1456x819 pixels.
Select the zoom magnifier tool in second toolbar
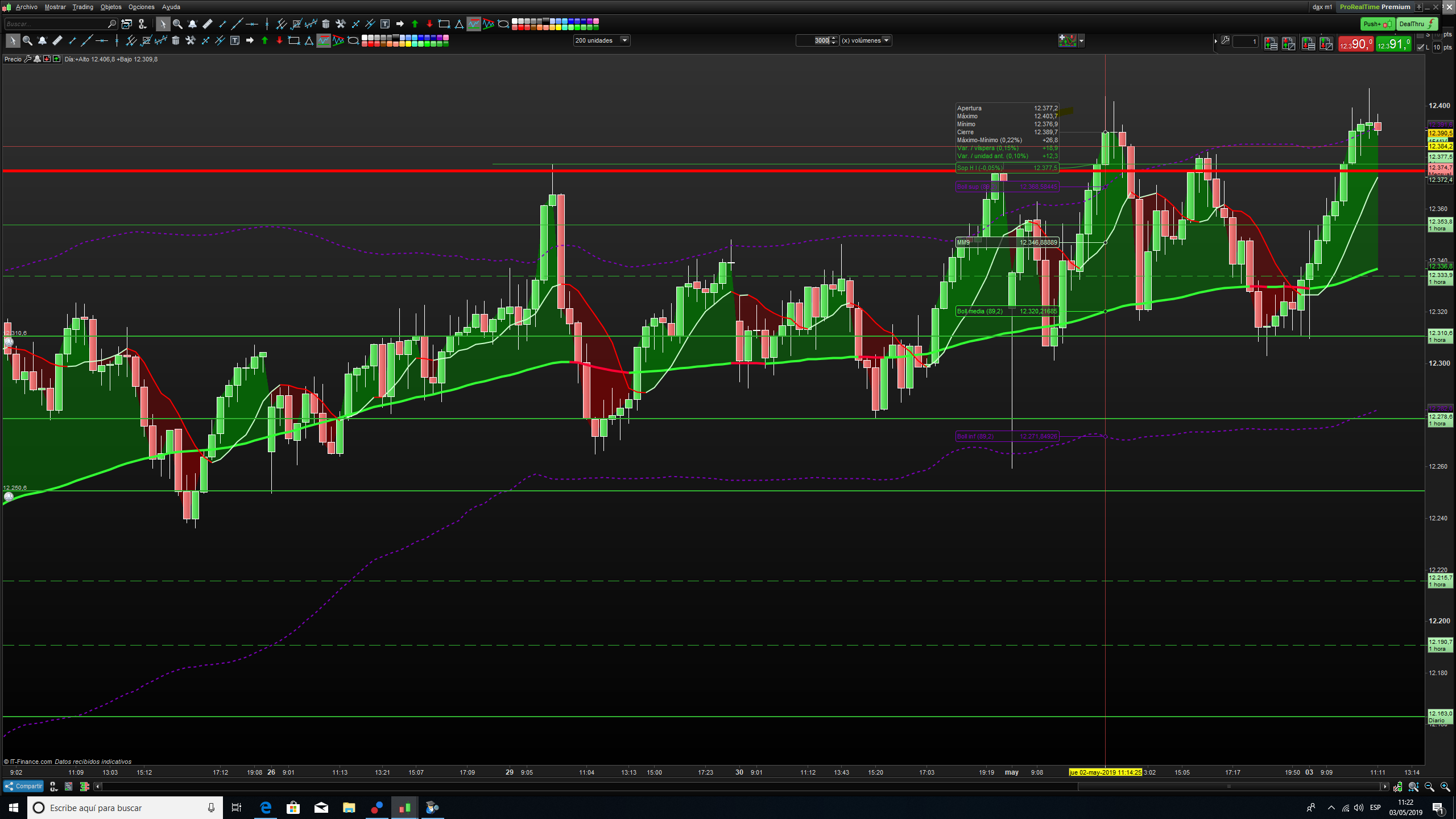(x=27, y=40)
